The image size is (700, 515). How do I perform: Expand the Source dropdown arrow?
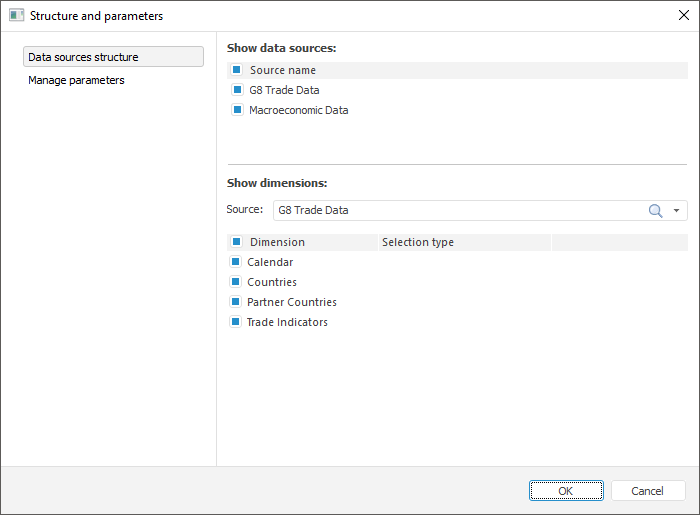[677, 210]
